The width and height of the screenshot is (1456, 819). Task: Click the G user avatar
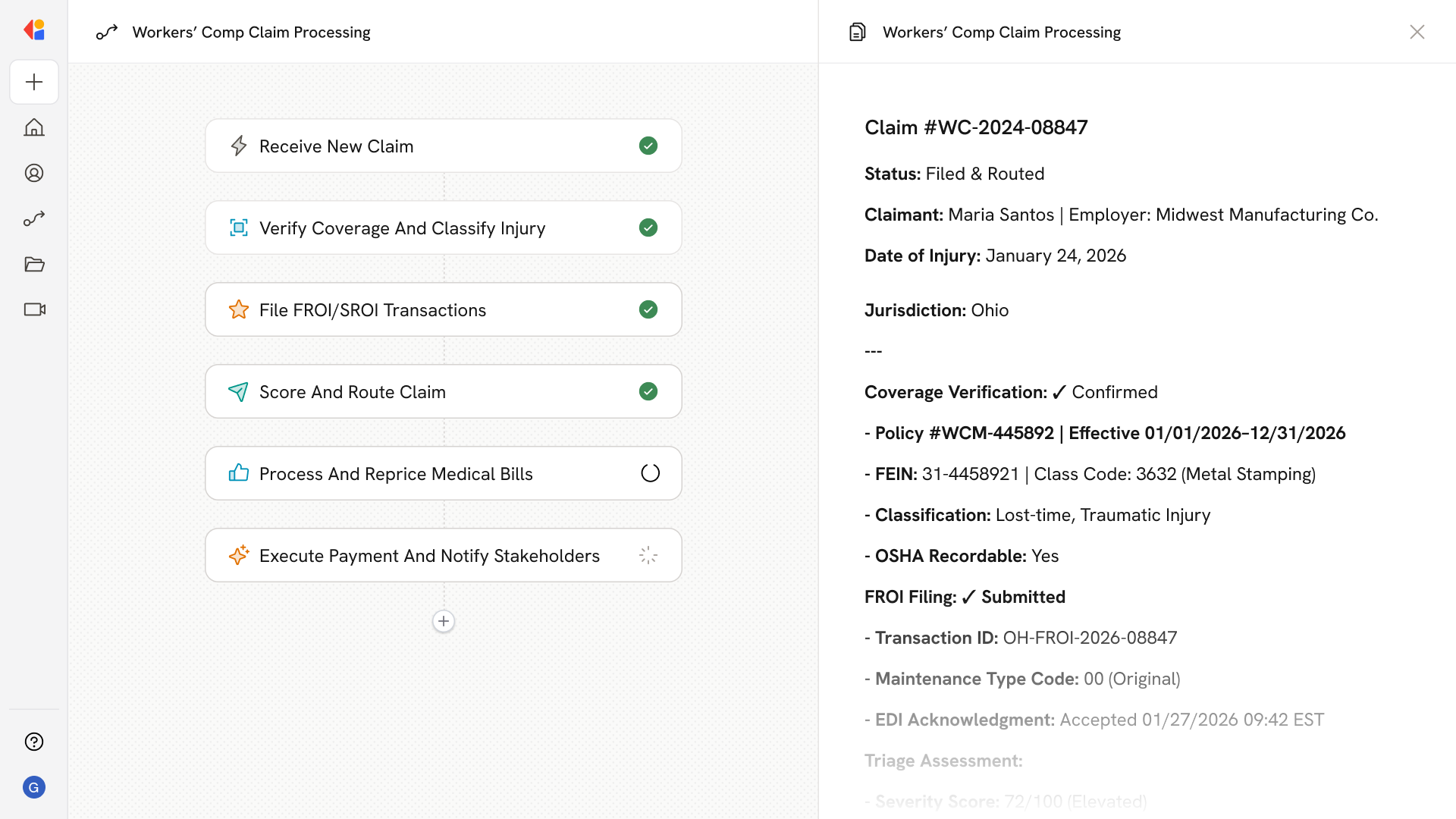(x=34, y=787)
